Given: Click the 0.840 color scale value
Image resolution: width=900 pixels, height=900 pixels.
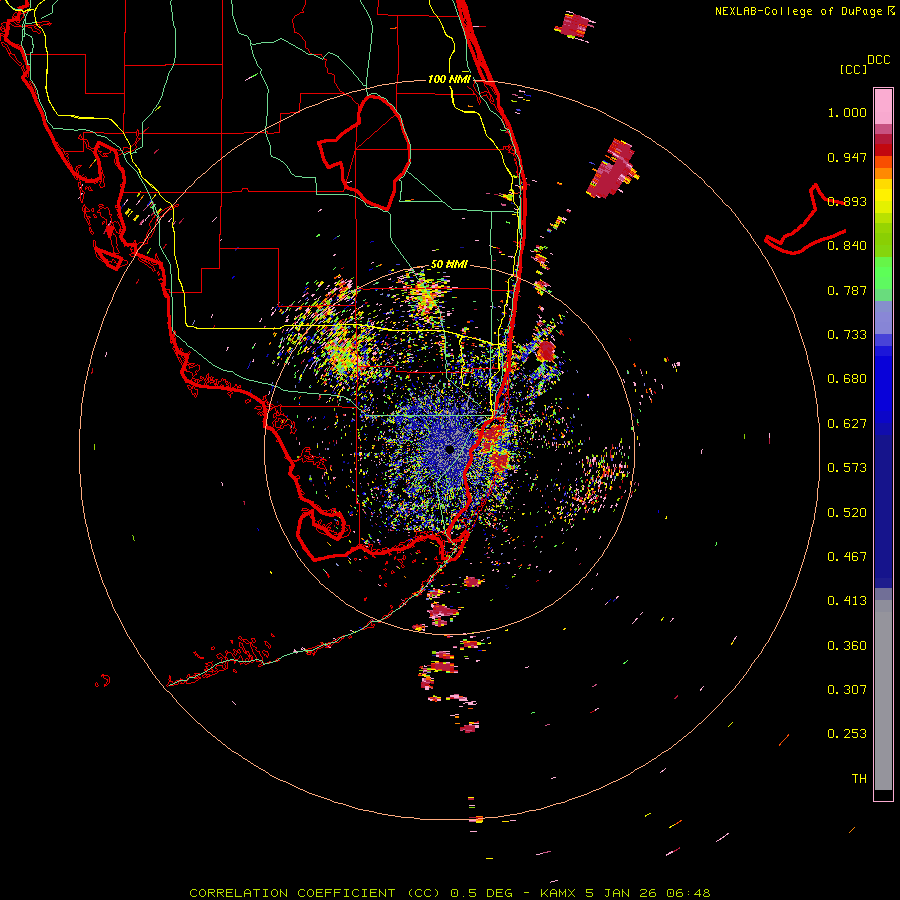Looking at the screenshot, I should (x=847, y=246).
